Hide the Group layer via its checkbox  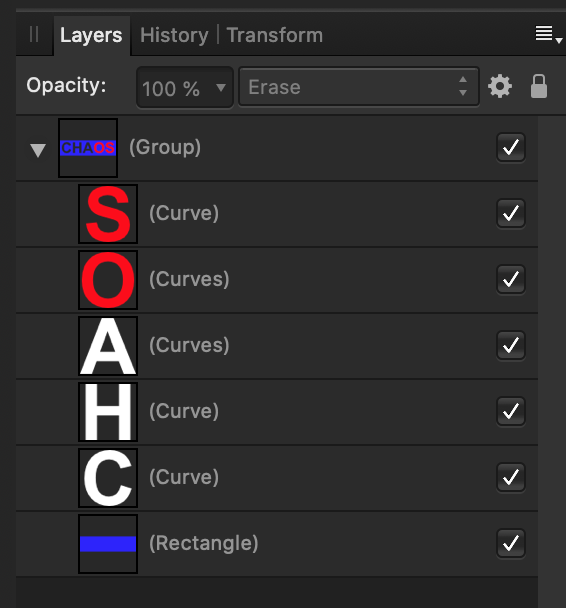pos(511,147)
